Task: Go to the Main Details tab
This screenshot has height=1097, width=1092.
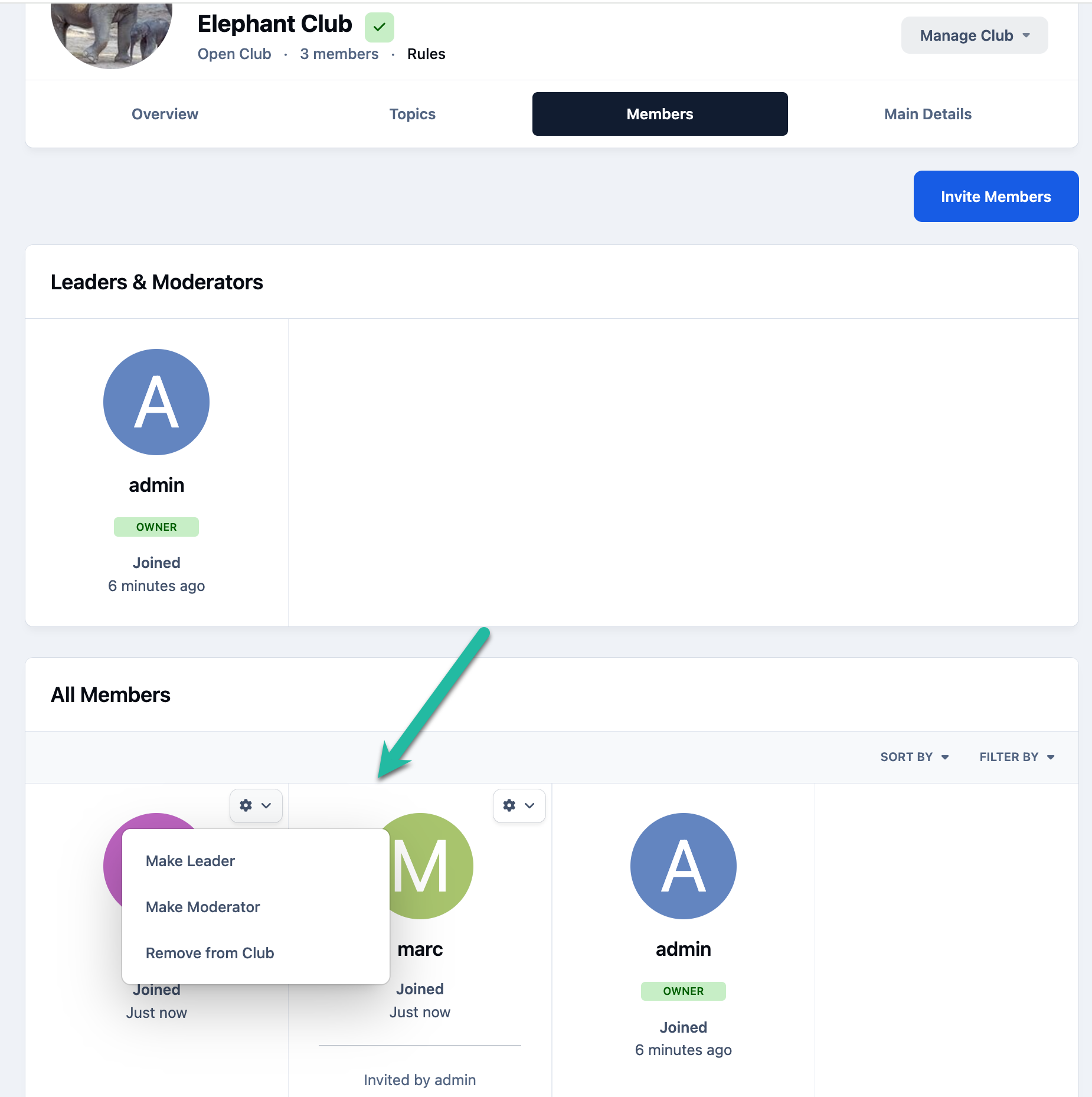Action: [927, 114]
